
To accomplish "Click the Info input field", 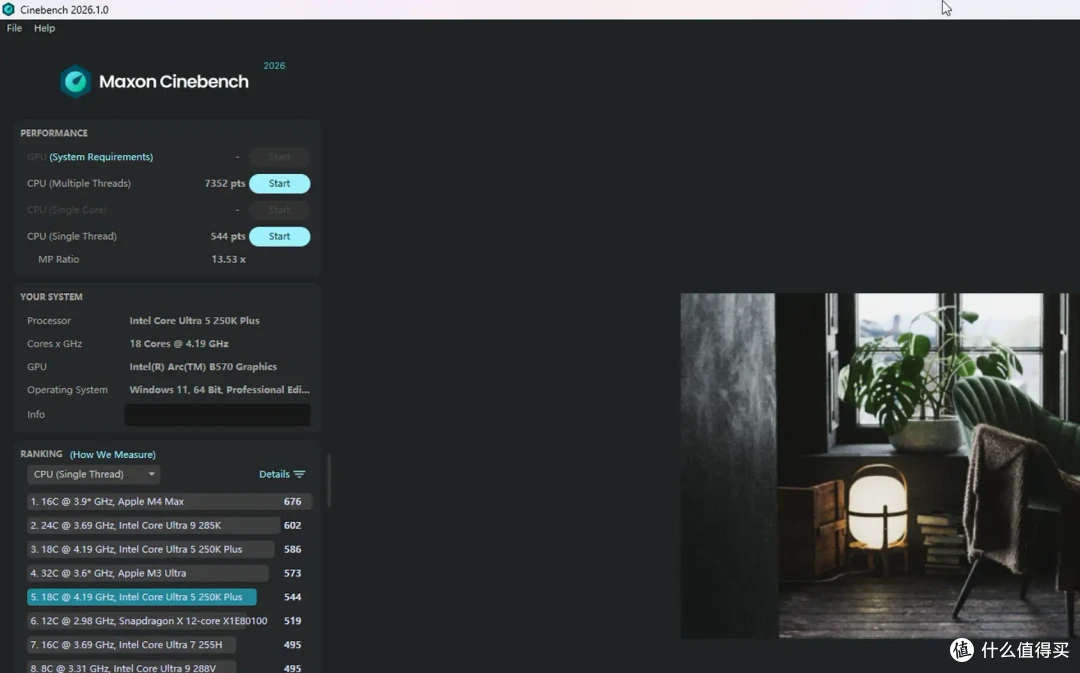I will [217, 415].
